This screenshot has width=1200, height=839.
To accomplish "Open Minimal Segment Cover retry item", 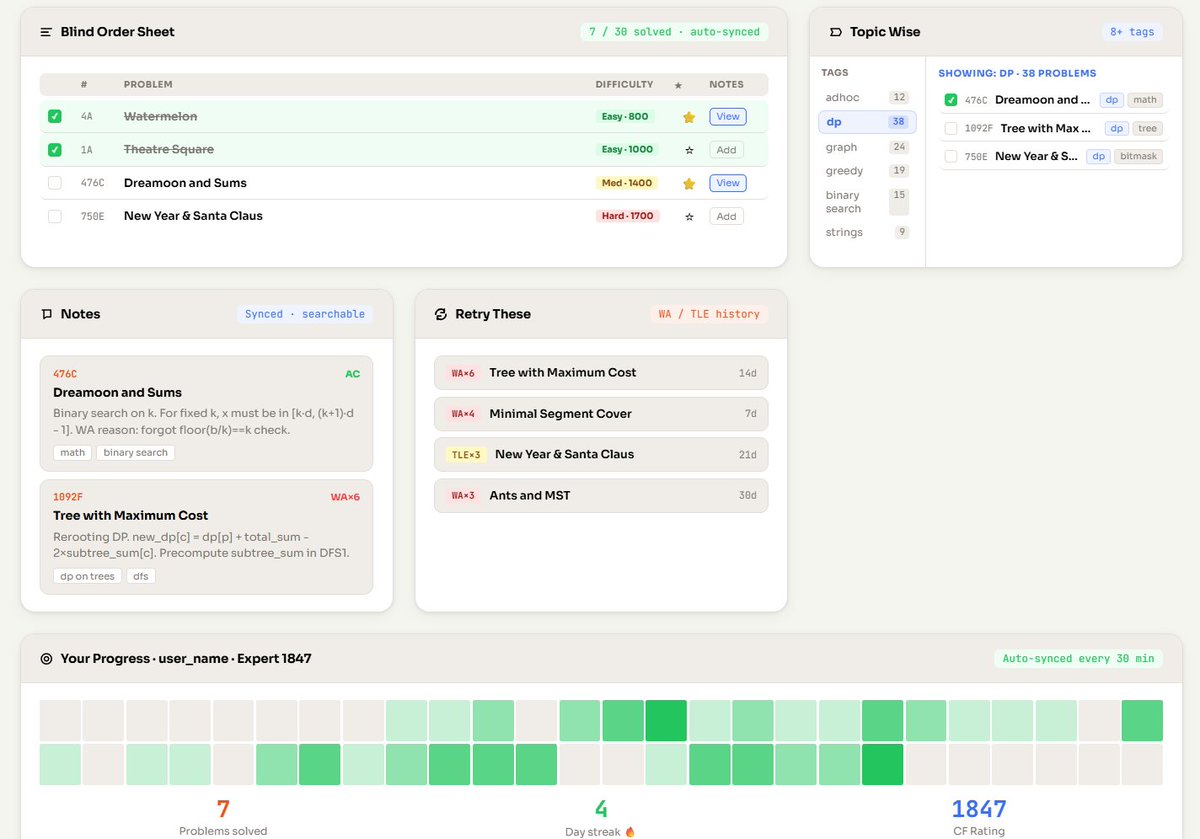I will pos(601,414).
